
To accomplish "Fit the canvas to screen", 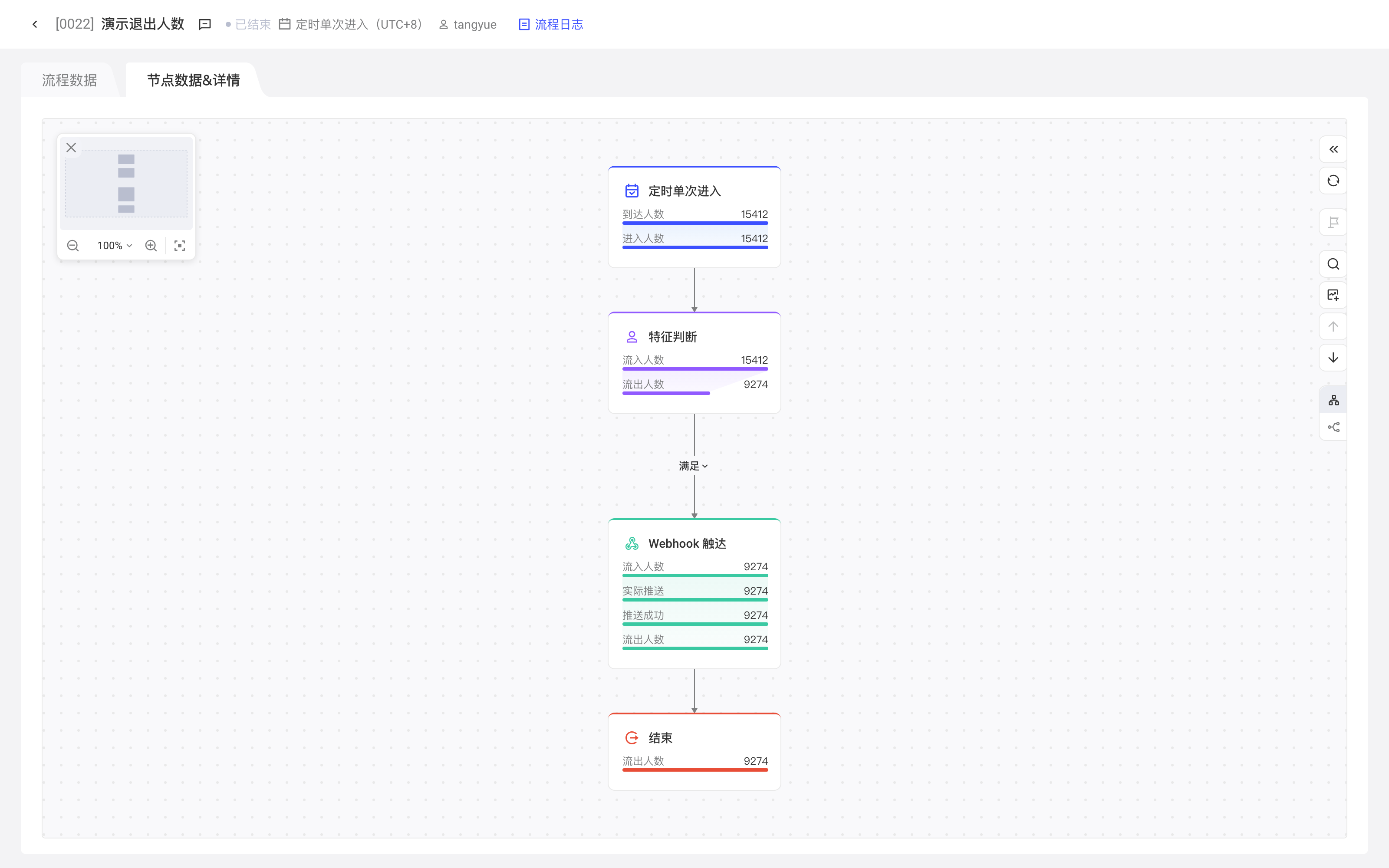I will pos(180,246).
